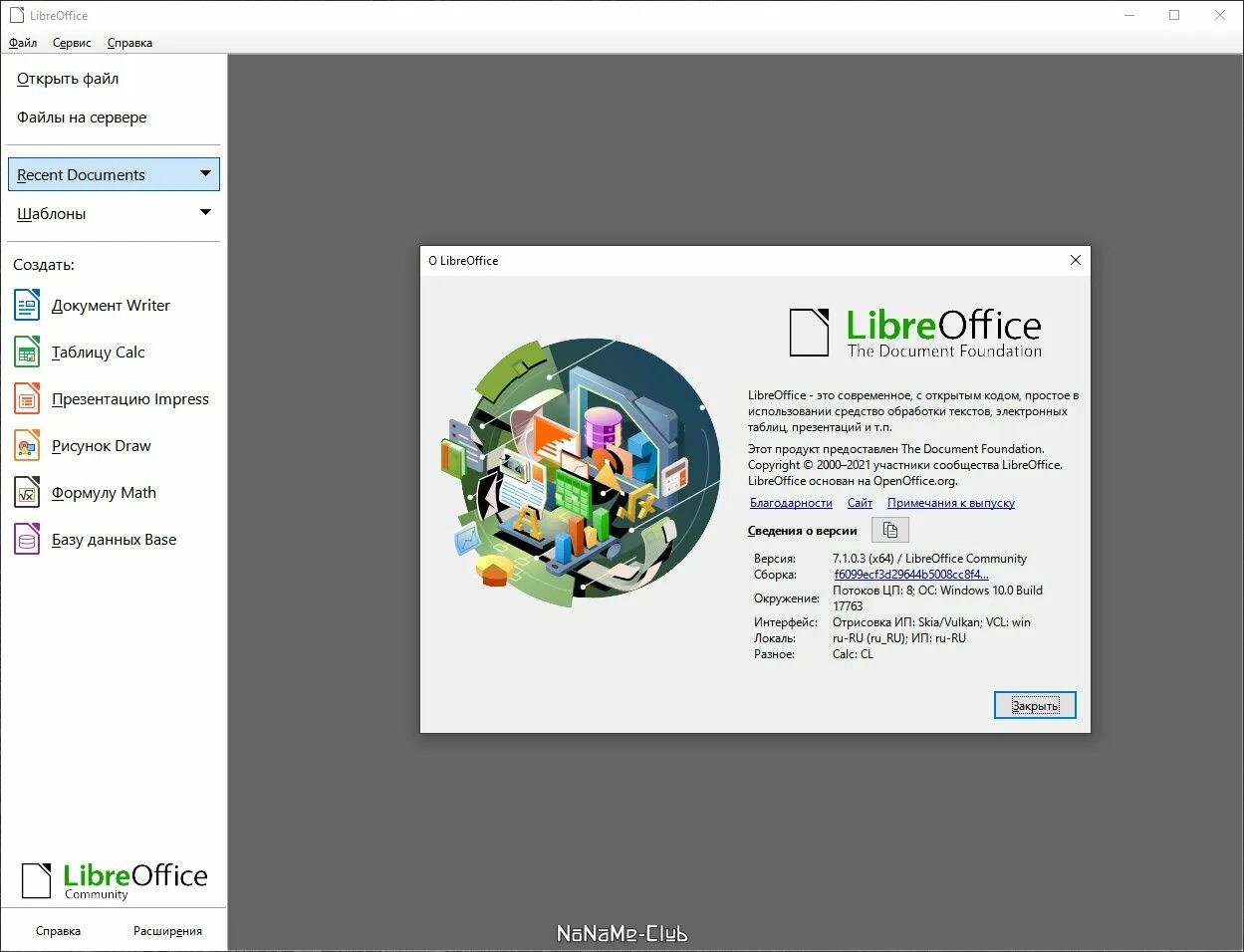Screen dimensions: 1244x952
Task: Click the Draw drawing icon
Action: point(27,445)
